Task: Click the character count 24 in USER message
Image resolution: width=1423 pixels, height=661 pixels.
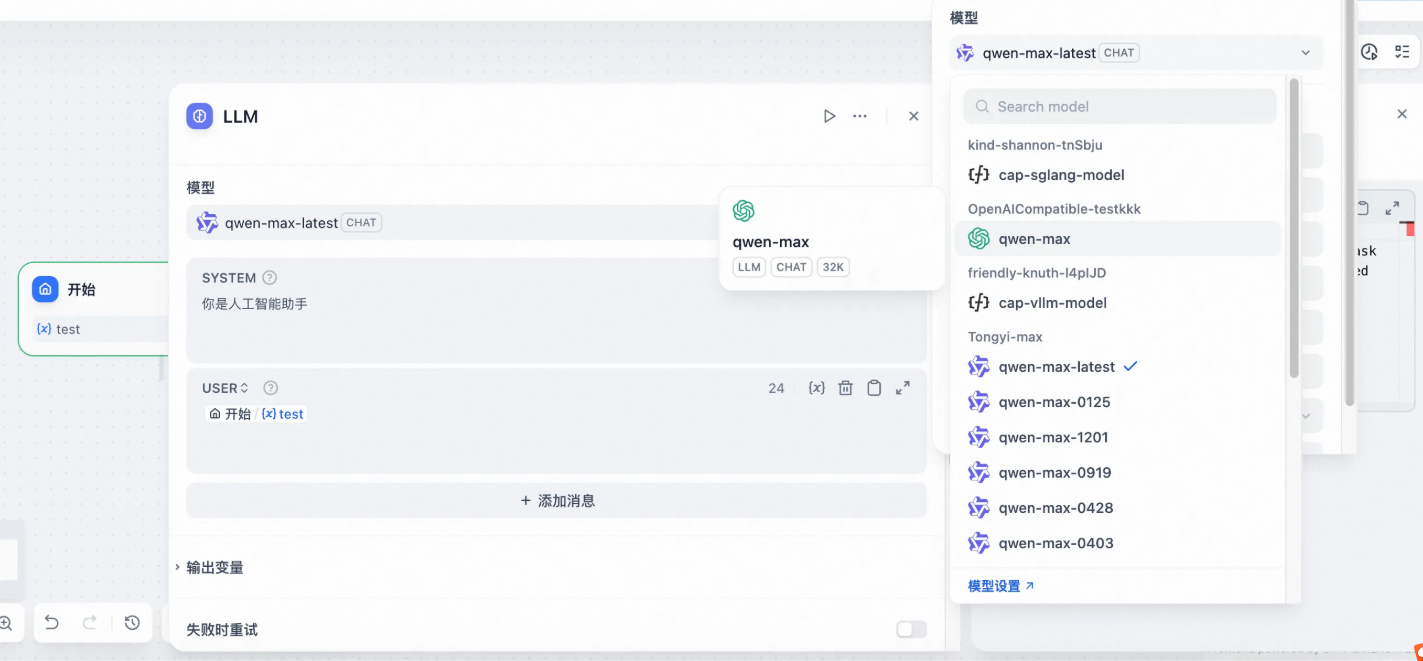Action: (776, 388)
